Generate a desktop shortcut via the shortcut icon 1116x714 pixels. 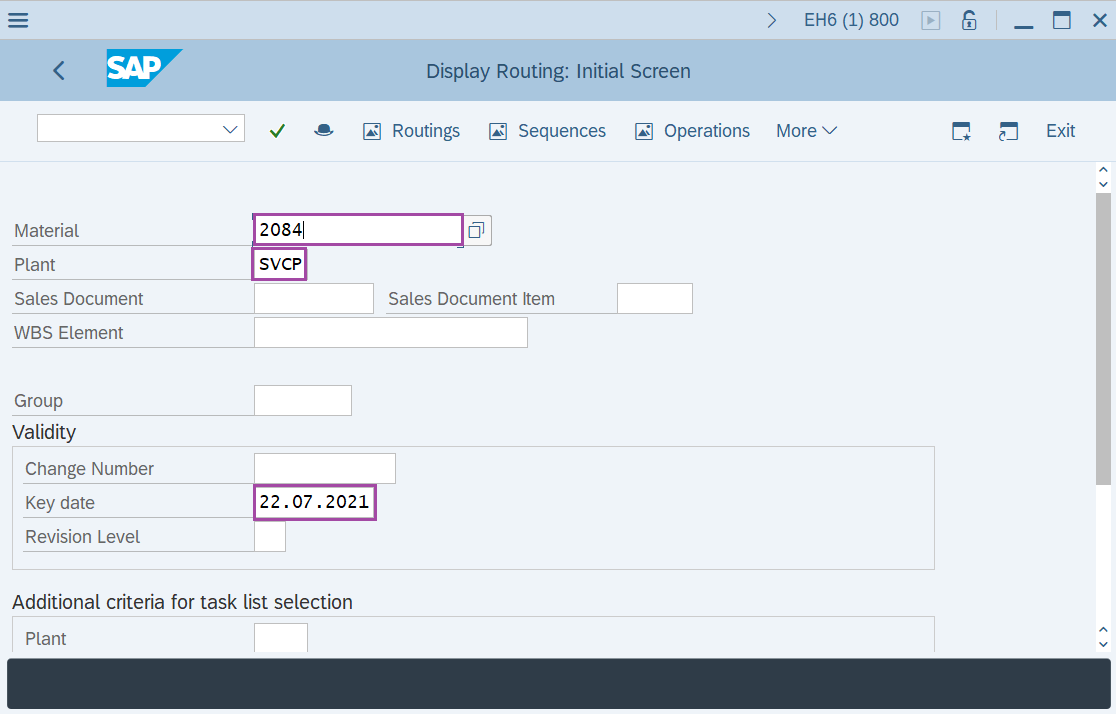(x=961, y=130)
